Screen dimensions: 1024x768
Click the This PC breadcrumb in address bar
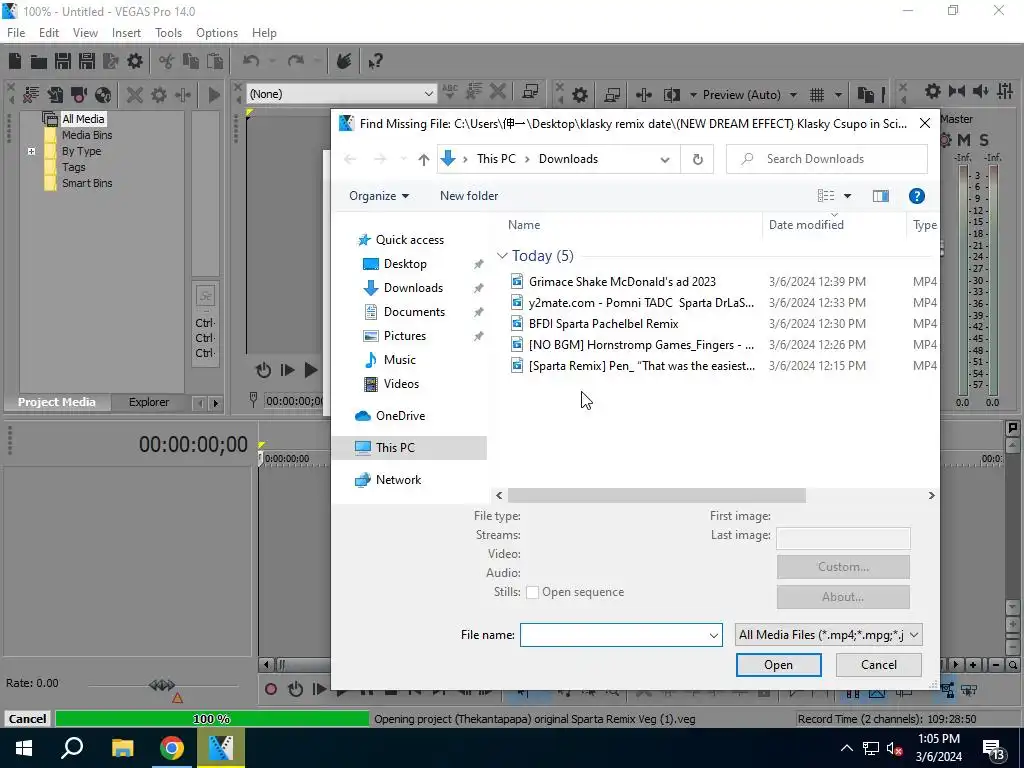[x=496, y=159]
